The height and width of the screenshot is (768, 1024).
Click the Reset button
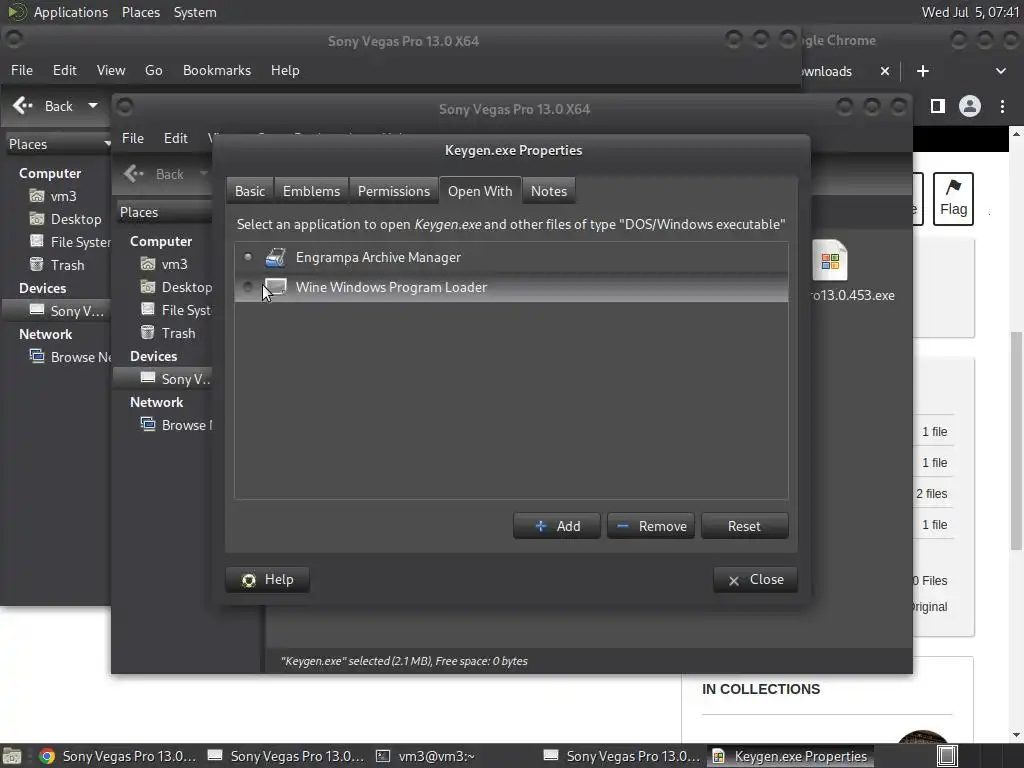(x=744, y=526)
